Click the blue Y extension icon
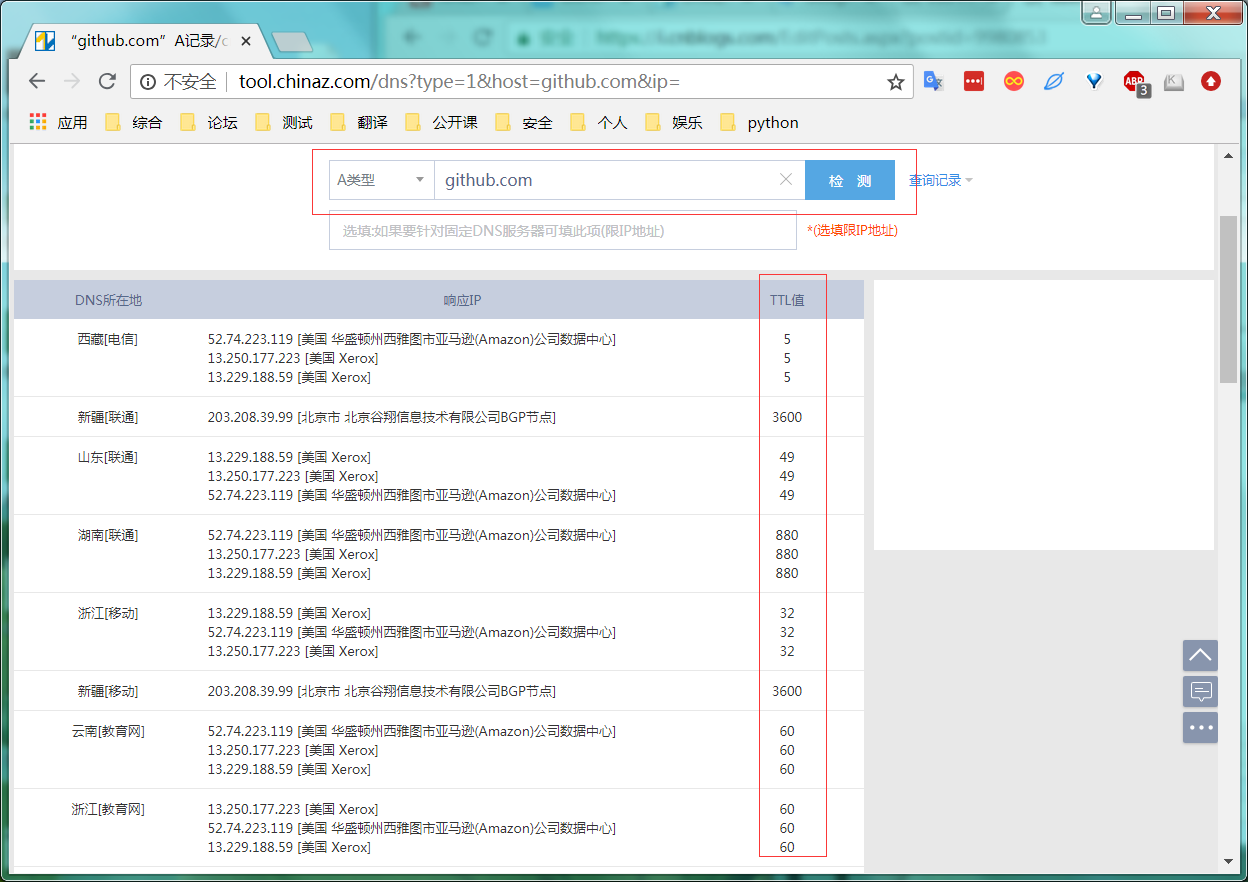Image resolution: width=1248 pixels, height=882 pixels. coord(1094,82)
